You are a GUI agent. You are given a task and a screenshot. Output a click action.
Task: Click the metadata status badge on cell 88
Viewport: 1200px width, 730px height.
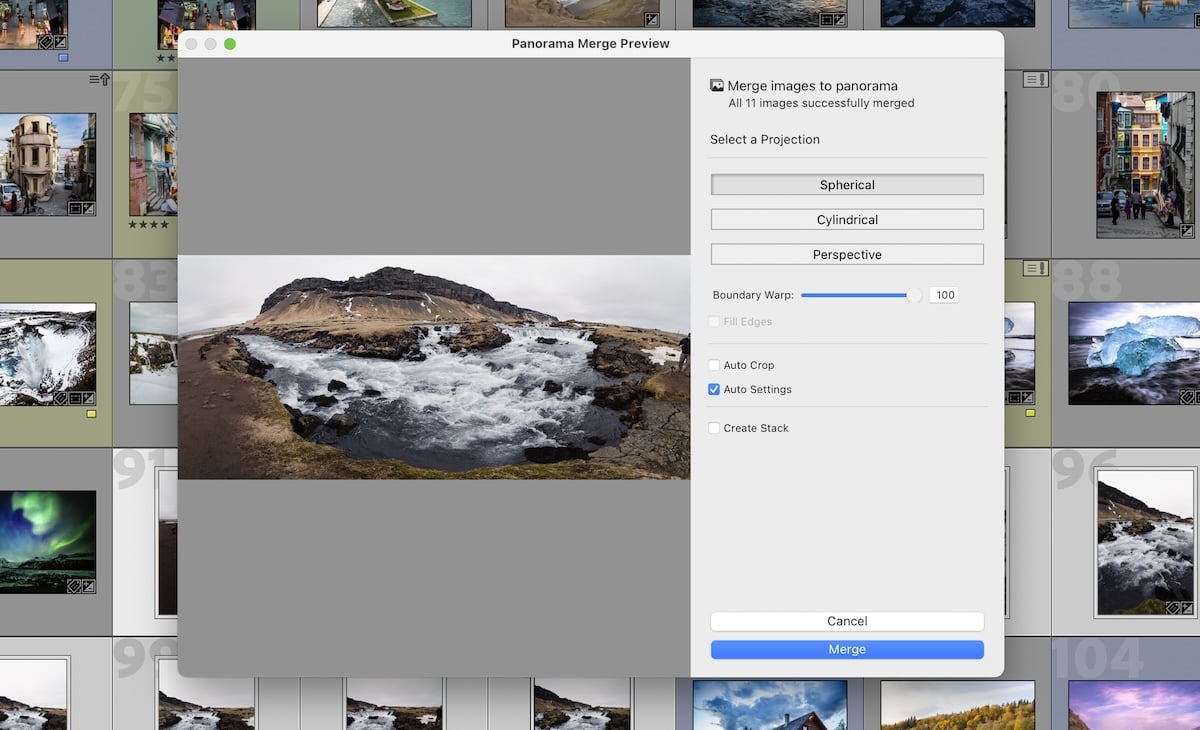1036,268
